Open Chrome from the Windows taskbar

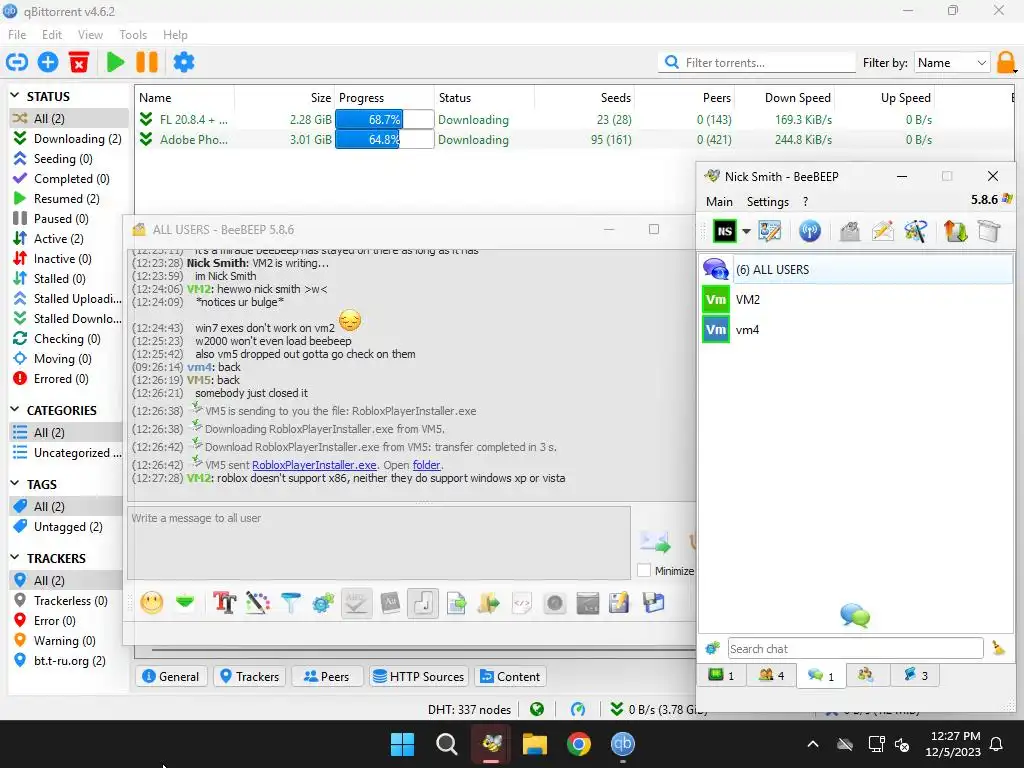pos(579,744)
